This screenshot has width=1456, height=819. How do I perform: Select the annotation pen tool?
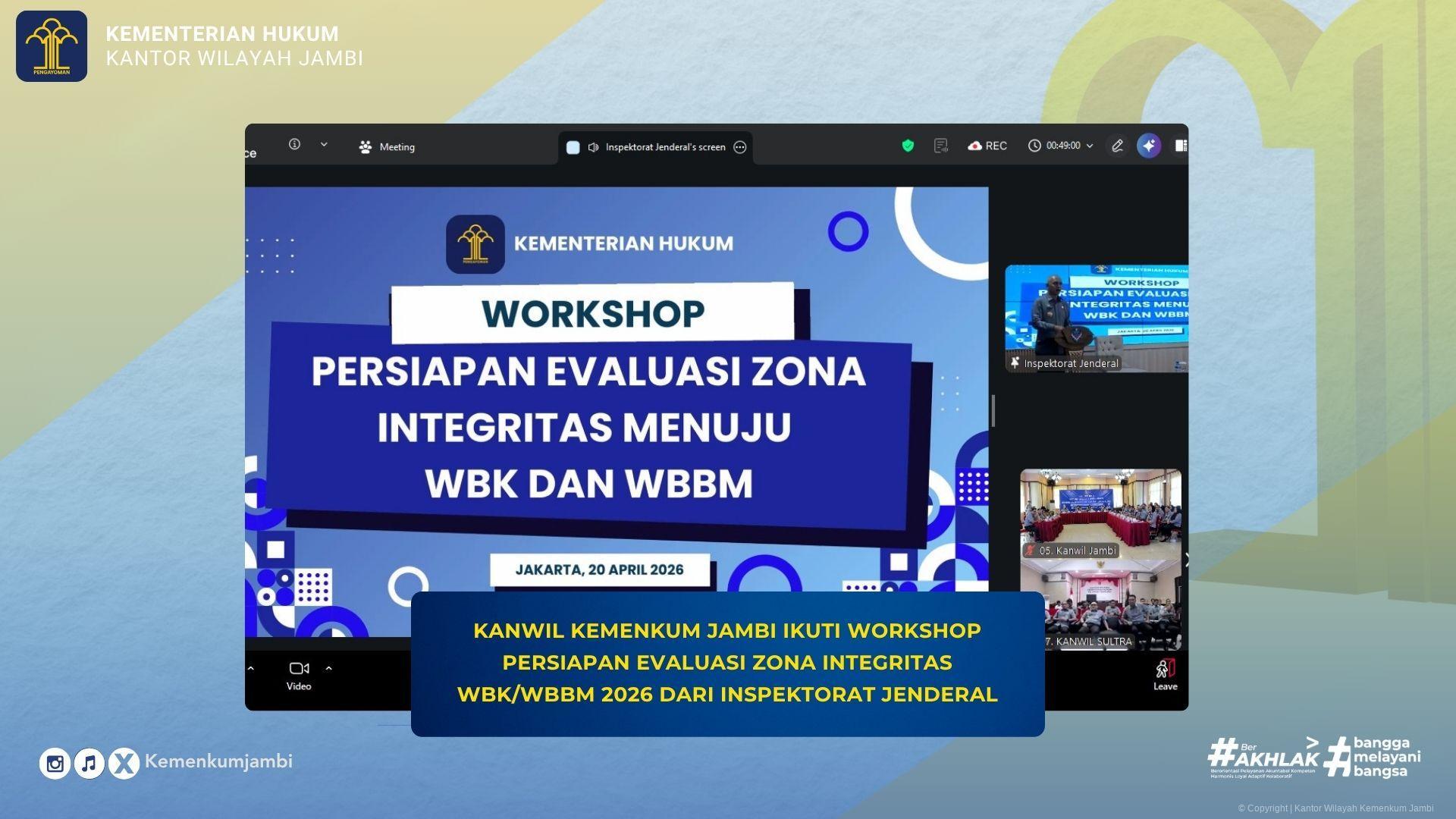(x=1118, y=146)
